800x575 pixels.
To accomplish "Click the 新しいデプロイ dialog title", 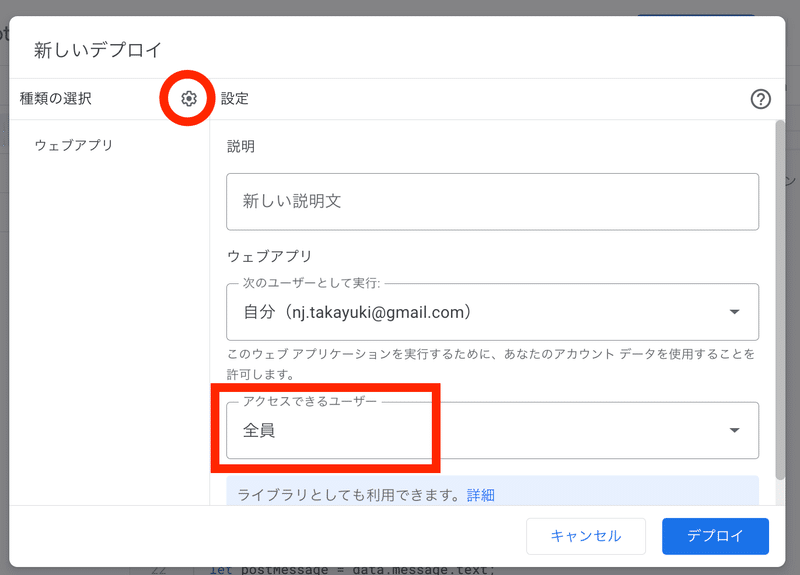I will point(98,50).
